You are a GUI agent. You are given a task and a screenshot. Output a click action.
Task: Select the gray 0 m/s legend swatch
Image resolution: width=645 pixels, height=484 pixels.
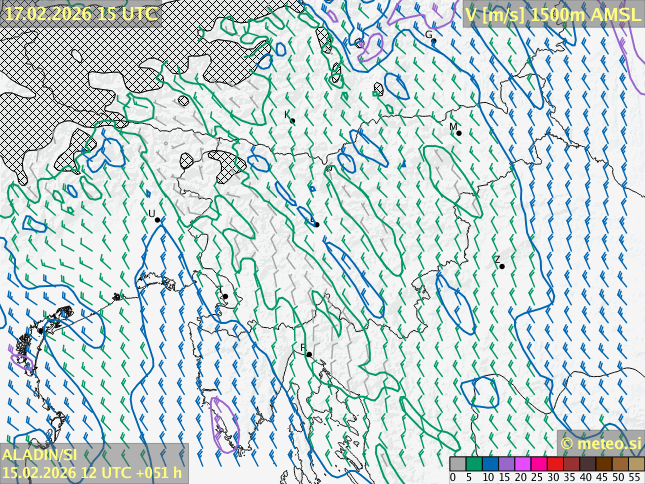[457, 464]
